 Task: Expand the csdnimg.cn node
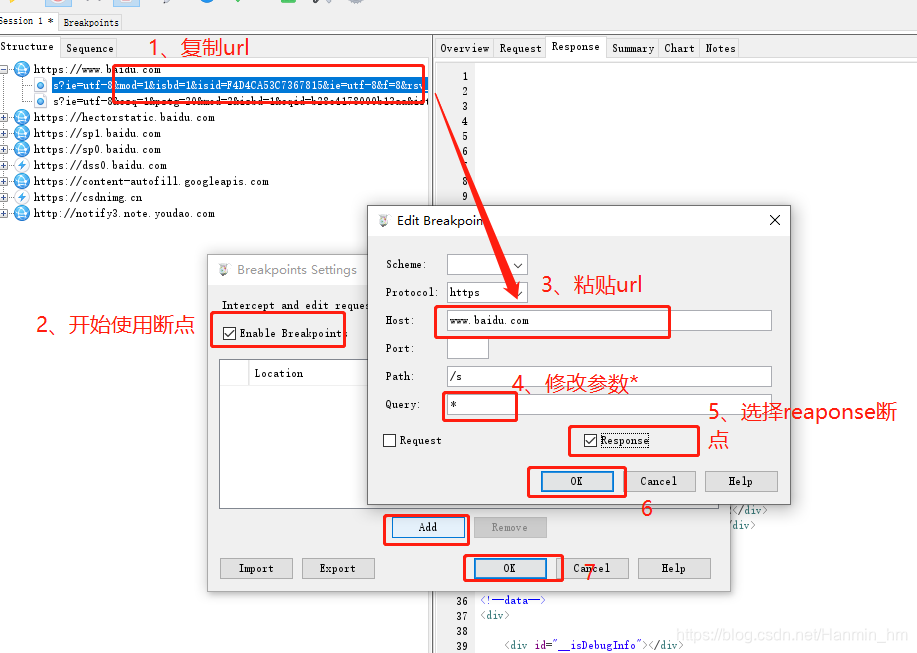tap(4, 198)
